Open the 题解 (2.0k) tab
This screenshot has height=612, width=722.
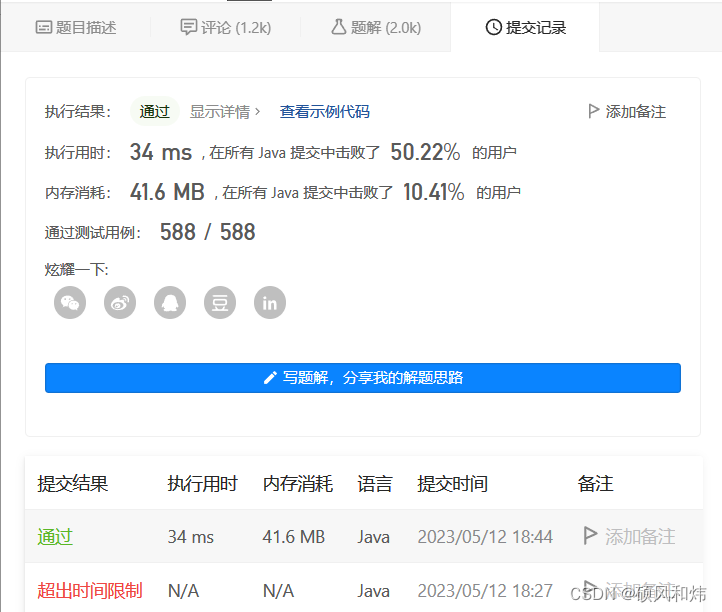[x=376, y=28]
